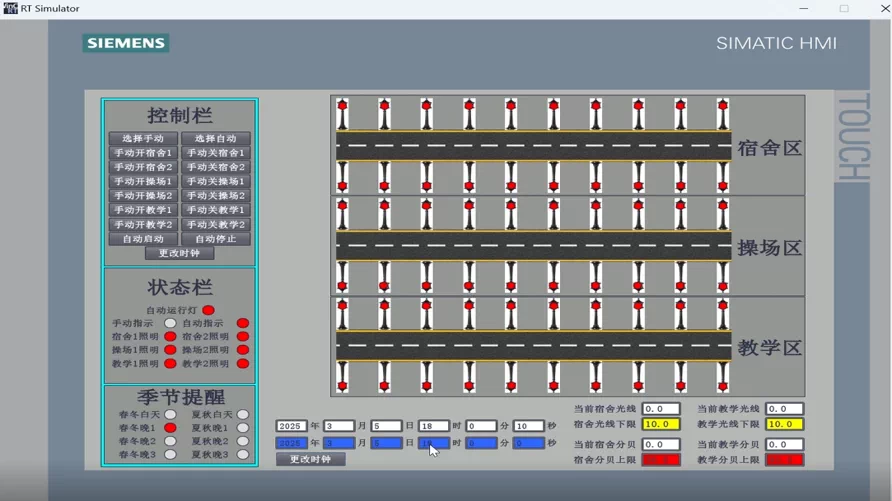
Task: Click 手动关教学2 button
Action: point(216,225)
